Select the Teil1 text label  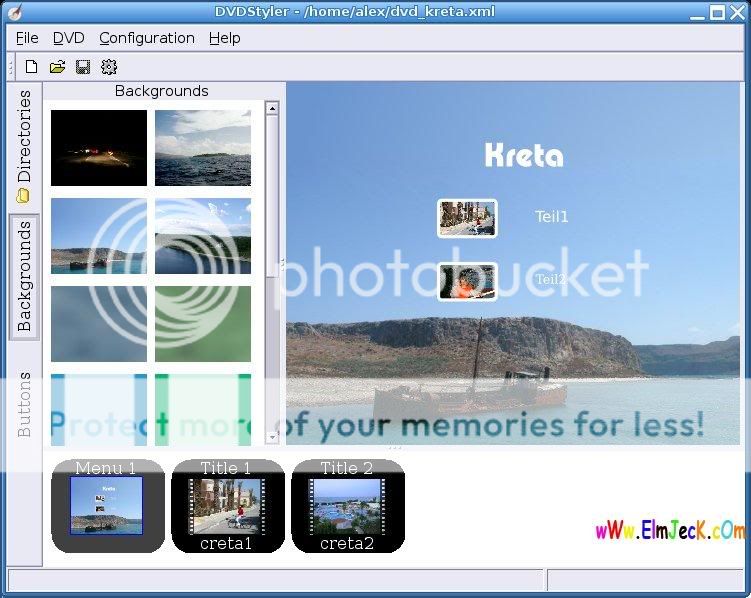coord(552,217)
